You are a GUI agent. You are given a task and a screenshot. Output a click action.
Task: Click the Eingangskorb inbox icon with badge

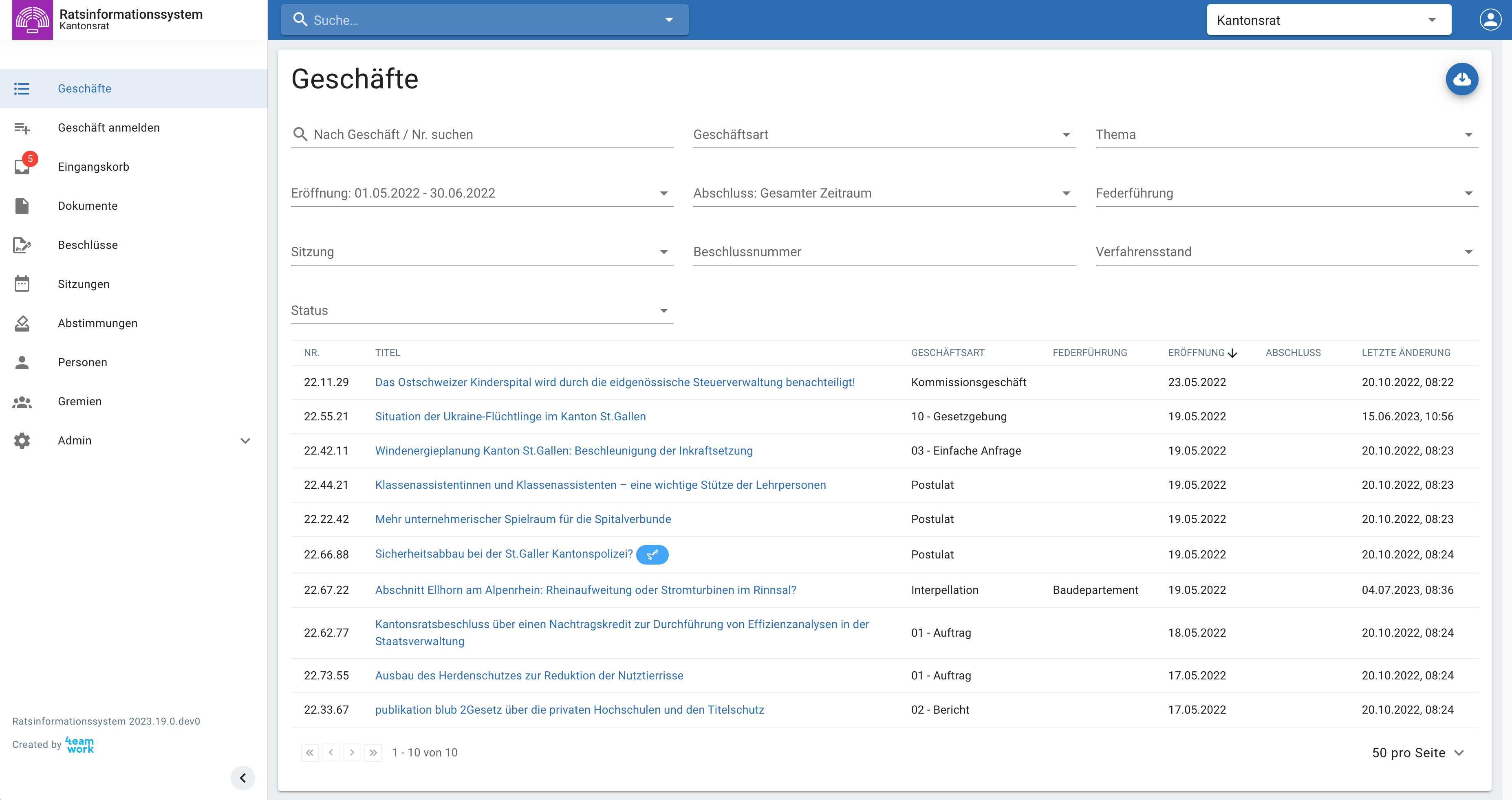[22, 167]
